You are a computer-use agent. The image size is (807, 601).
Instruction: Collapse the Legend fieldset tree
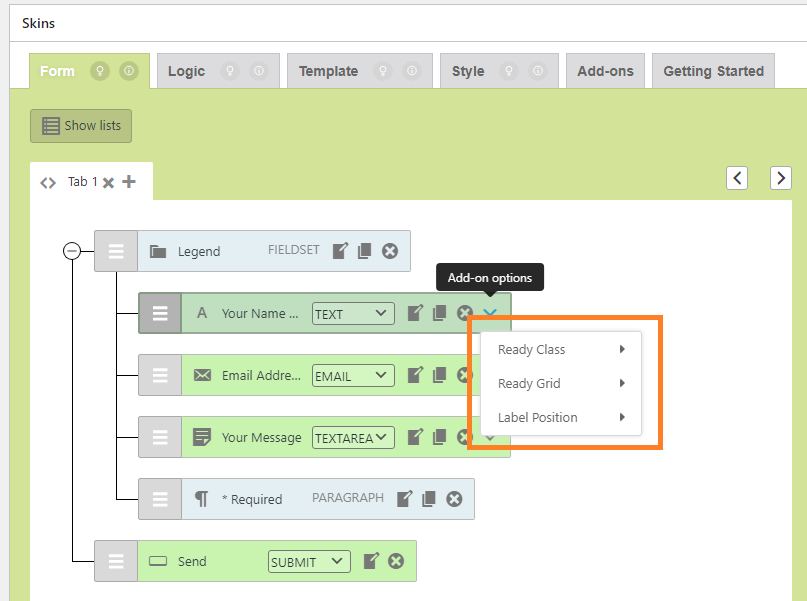tap(72, 251)
